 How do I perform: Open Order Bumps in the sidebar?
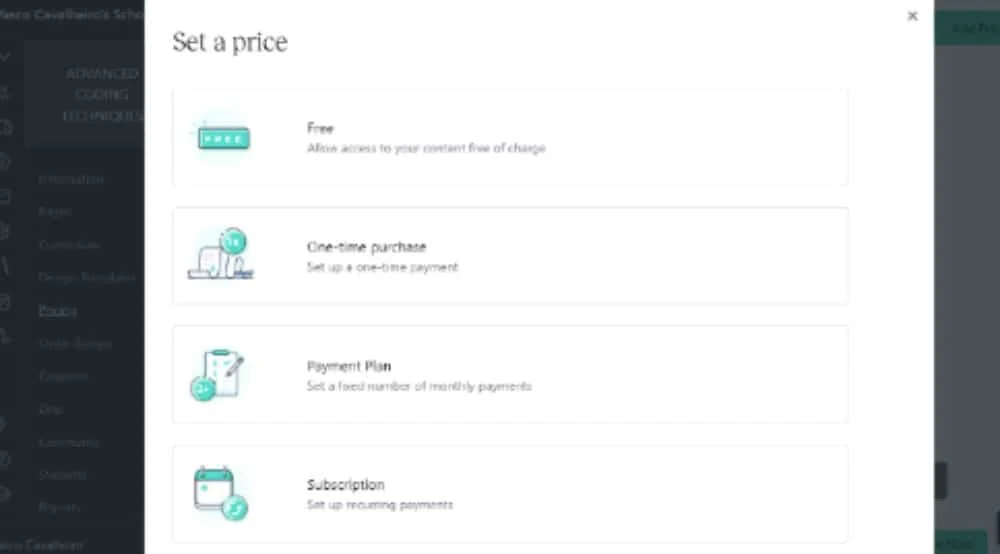(x=75, y=344)
